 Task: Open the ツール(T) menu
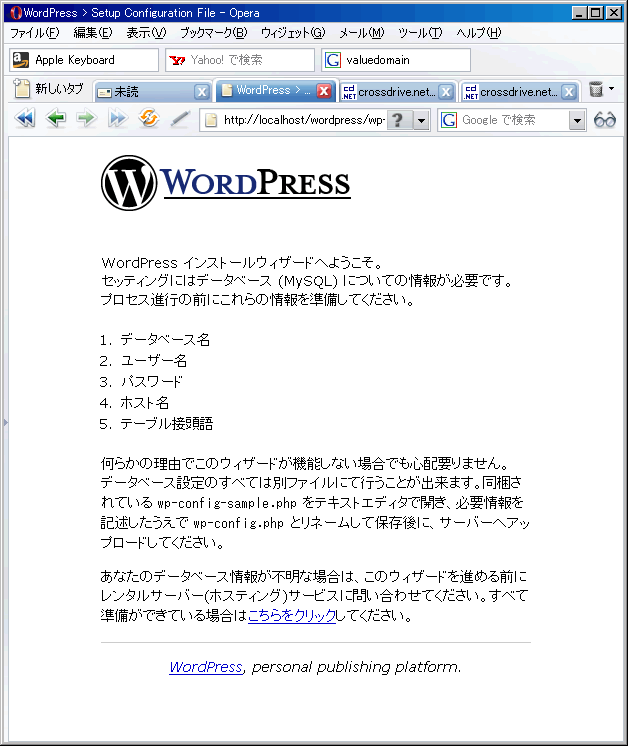[420, 33]
